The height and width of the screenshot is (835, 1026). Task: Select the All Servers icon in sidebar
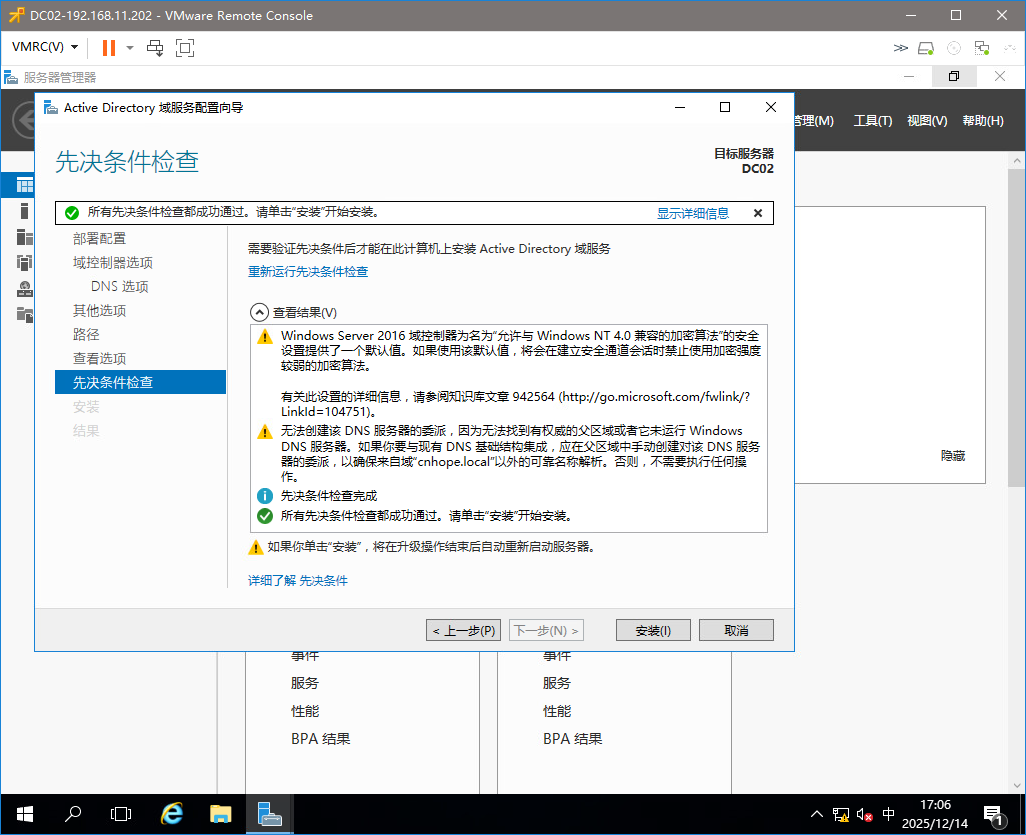[24, 236]
